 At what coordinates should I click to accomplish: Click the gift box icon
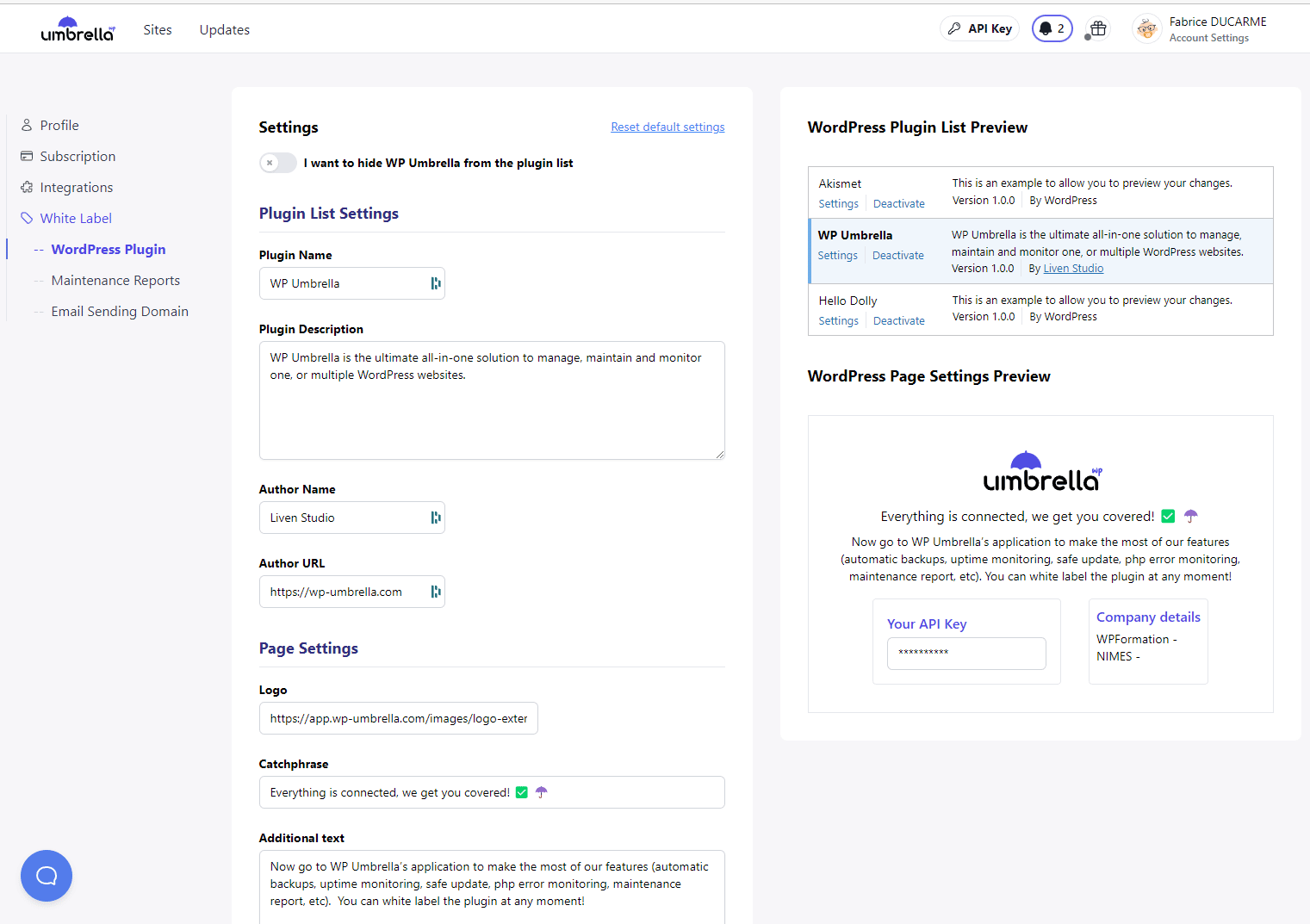(1097, 28)
